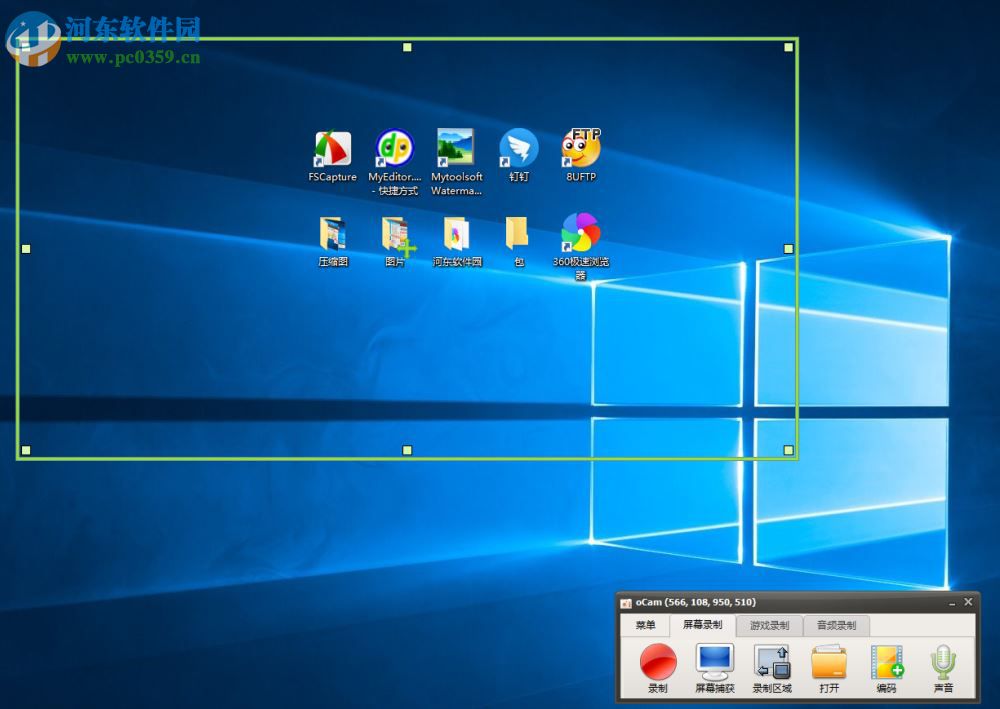Screen dimensions: 1000x709
Task: Click the bottom-middle handle of the recording frame
Action: [408, 450]
